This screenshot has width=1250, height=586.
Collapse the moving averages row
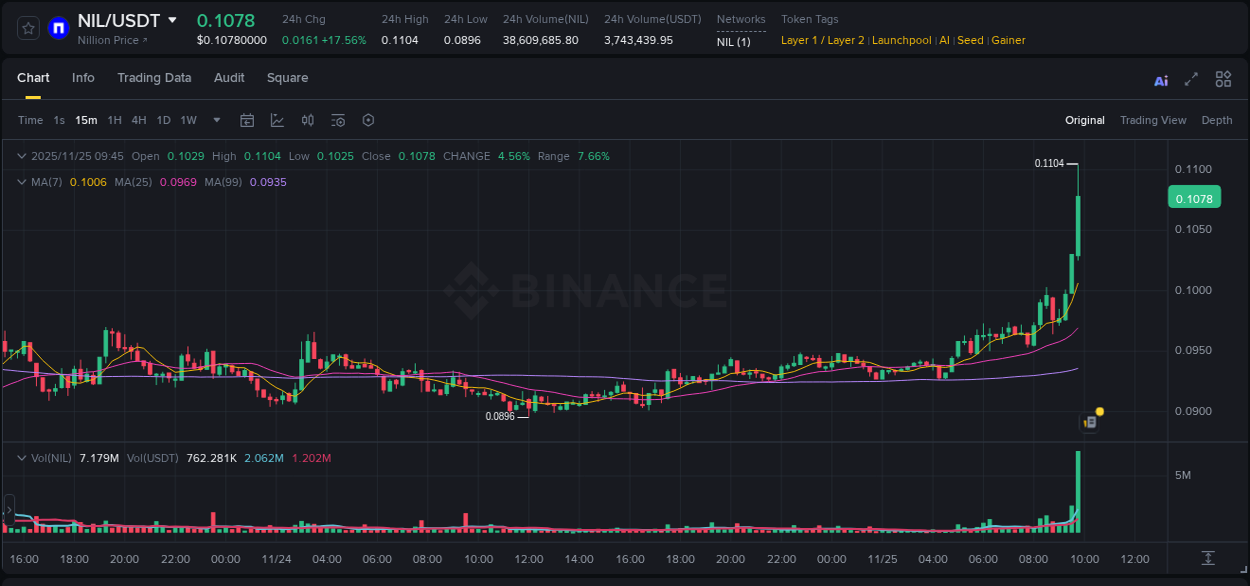[21, 182]
